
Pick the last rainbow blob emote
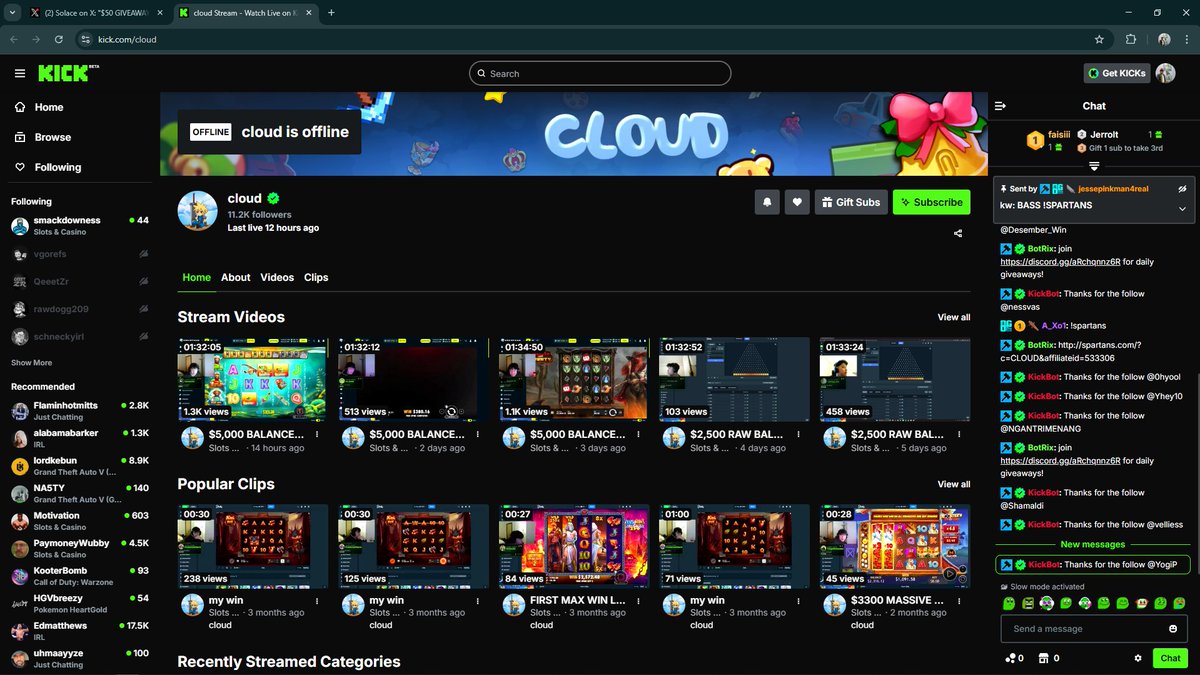pos(1180,604)
